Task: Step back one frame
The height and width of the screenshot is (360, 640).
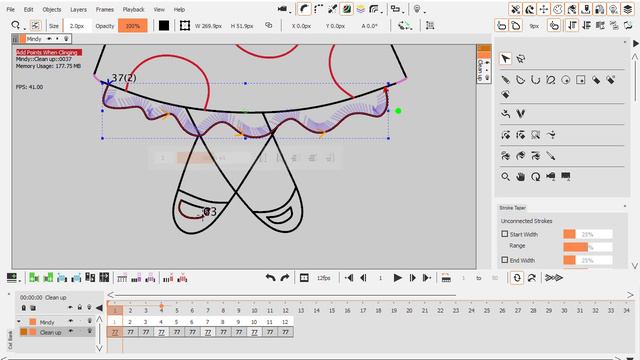Action: point(363,278)
